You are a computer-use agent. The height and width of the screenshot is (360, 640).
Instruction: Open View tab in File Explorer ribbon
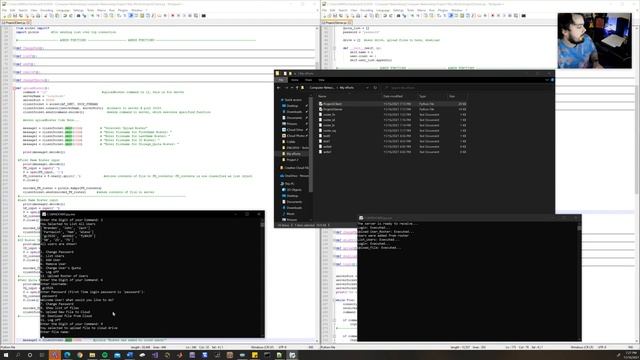(x=321, y=80)
